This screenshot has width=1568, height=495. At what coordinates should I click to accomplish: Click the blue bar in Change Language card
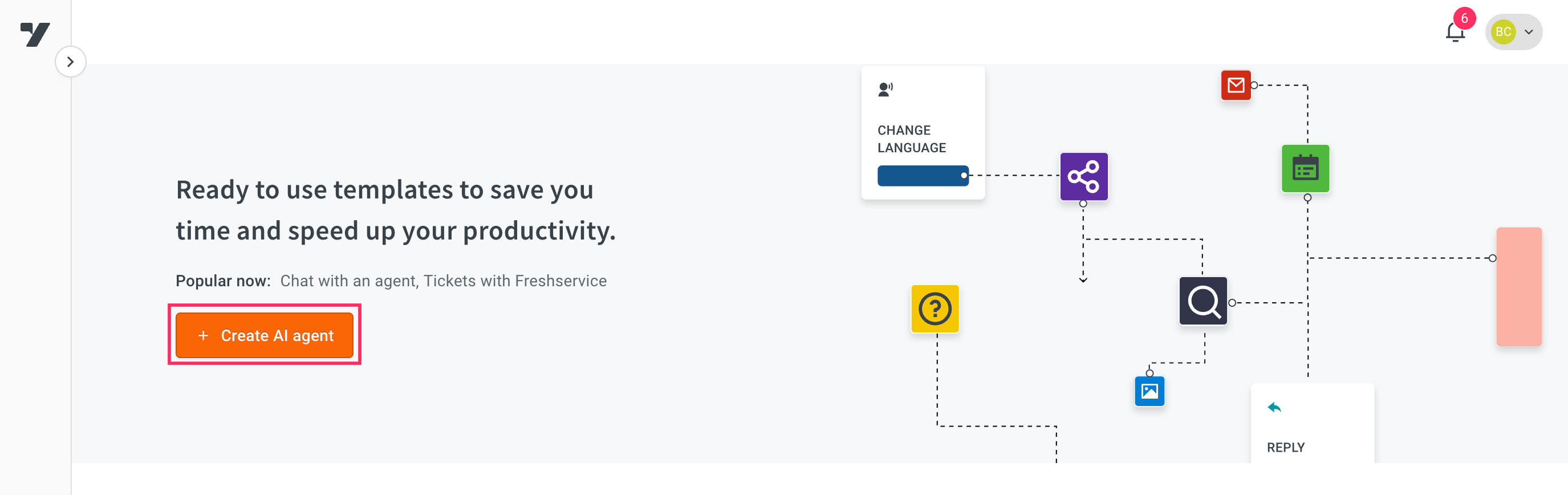coord(923,176)
